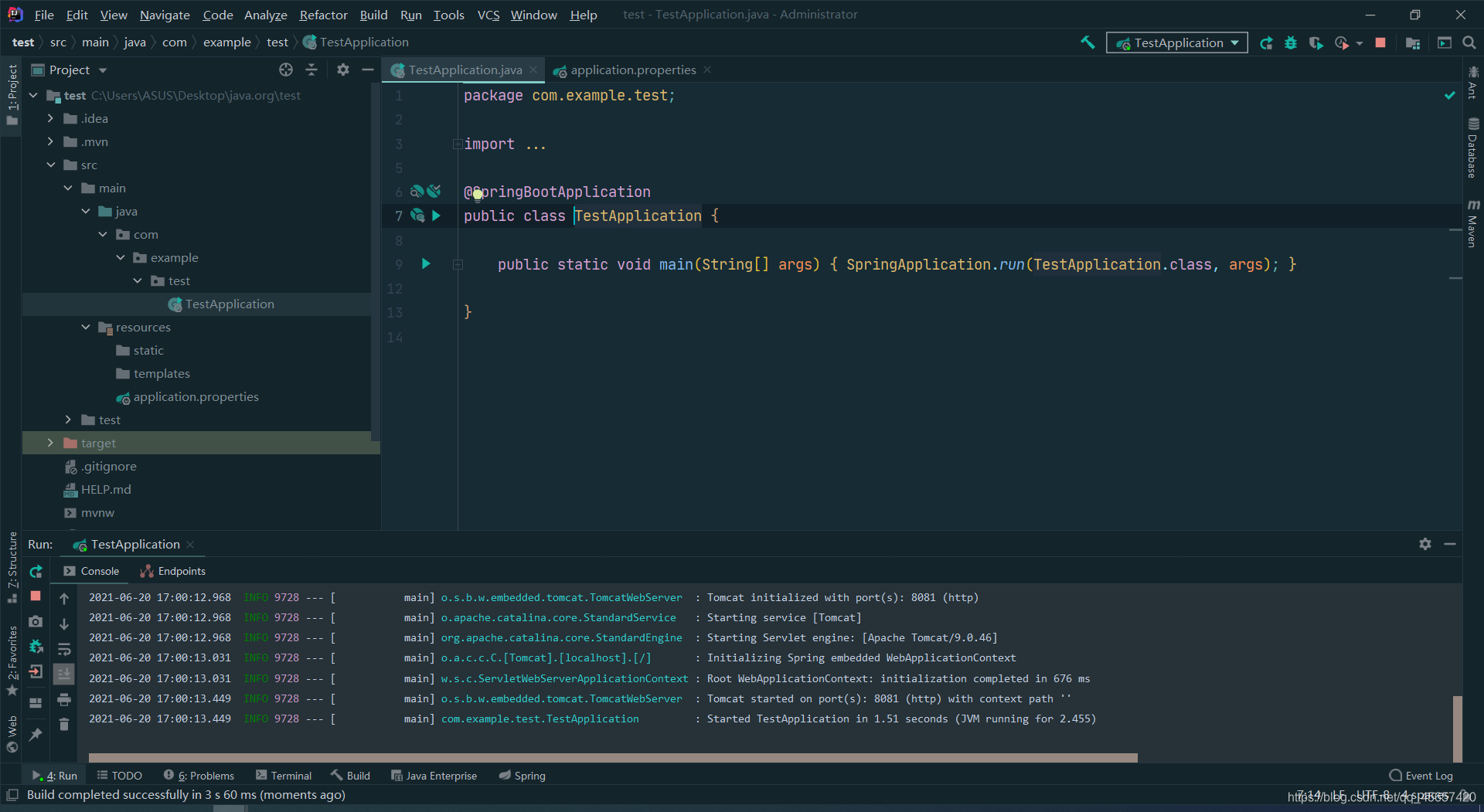Open Search Everywhere with the magnifier
Image resolution: width=1484 pixels, height=812 pixels.
tap(1468, 42)
